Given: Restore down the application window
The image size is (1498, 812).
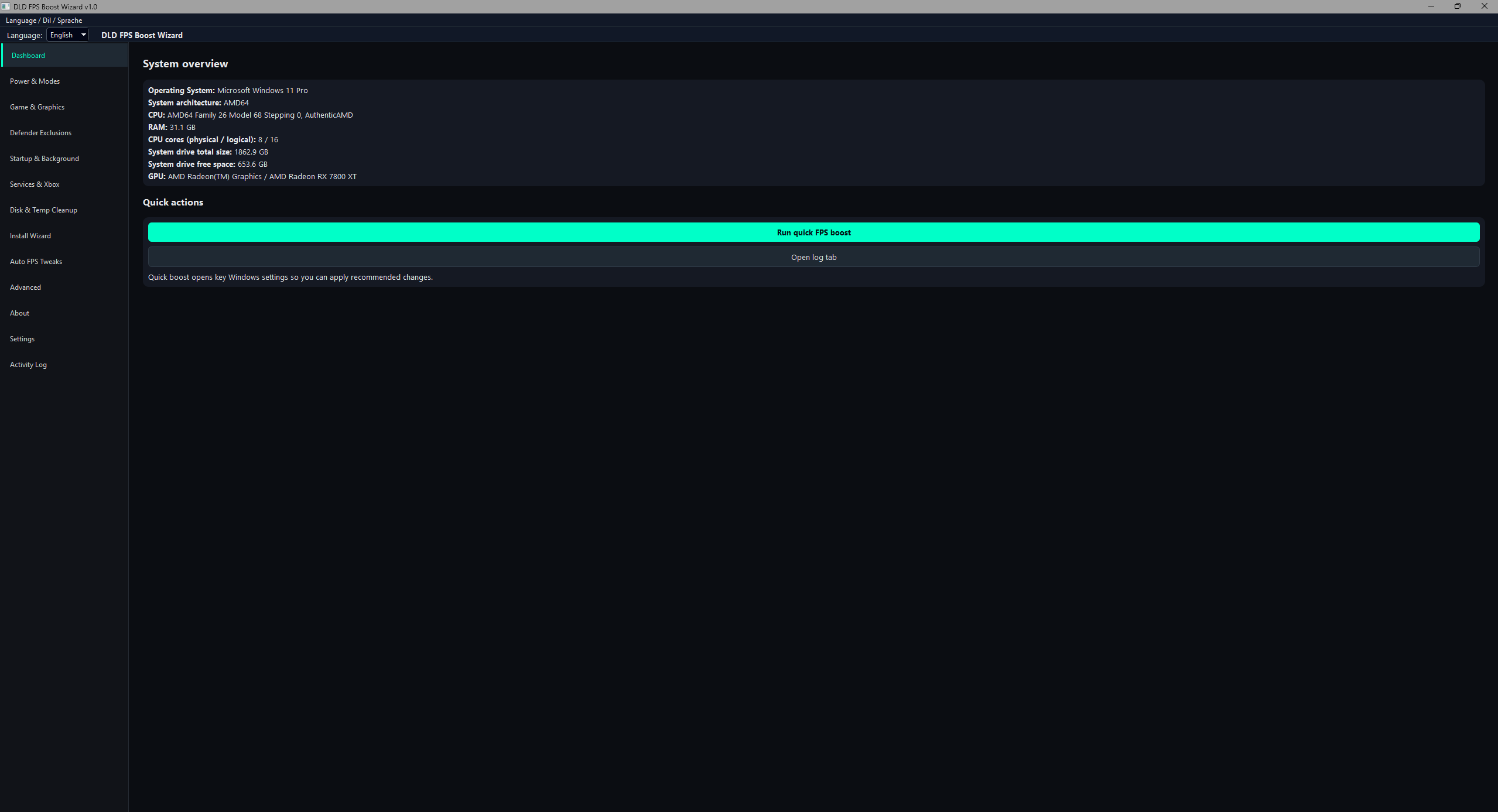Looking at the screenshot, I should (x=1458, y=6).
